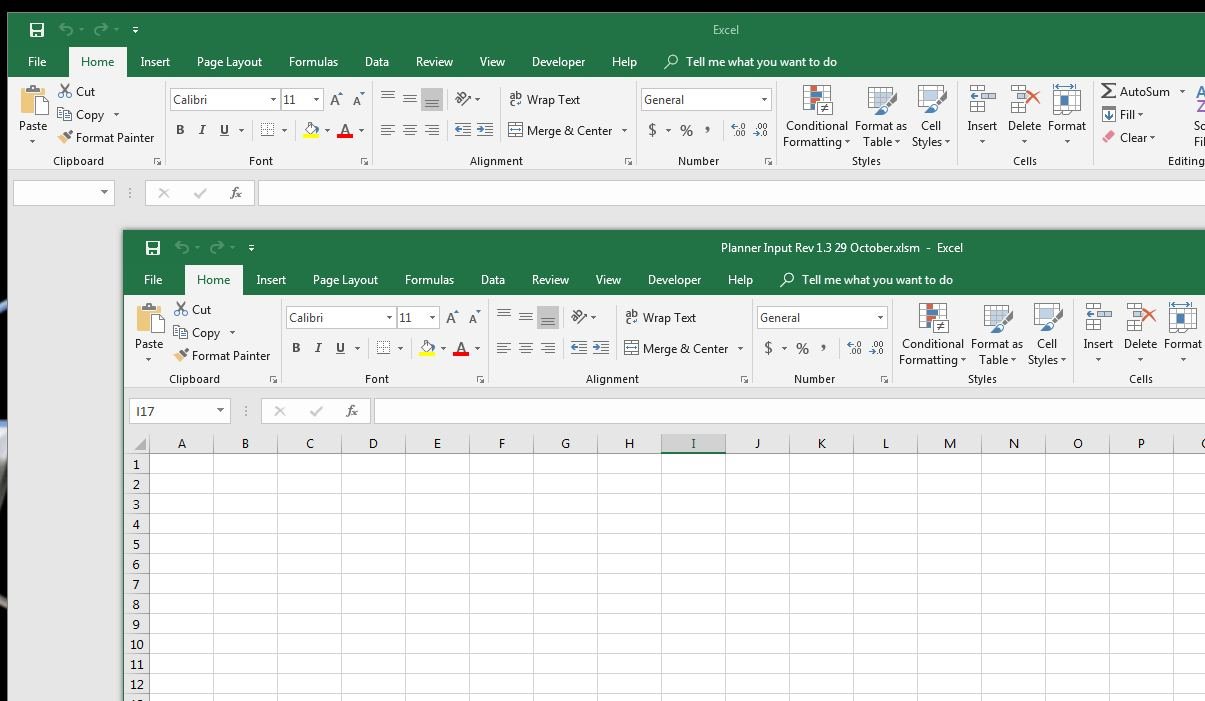Open Merge & Center arrow in Planner Input window
Viewport: 1205px width, 701px height.
pos(740,348)
